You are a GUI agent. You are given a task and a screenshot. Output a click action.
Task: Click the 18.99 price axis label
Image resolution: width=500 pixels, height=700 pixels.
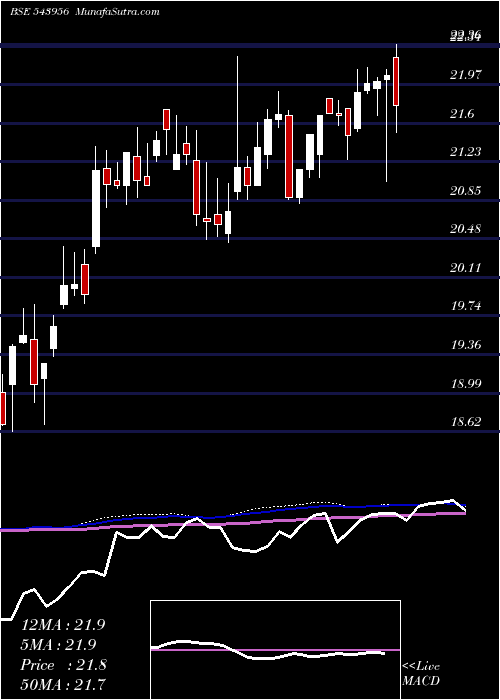466,383
